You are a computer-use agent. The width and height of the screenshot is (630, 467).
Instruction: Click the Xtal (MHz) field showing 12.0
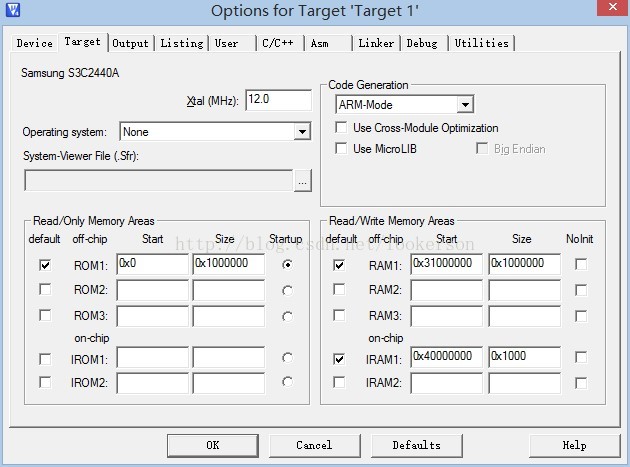pos(278,100)
